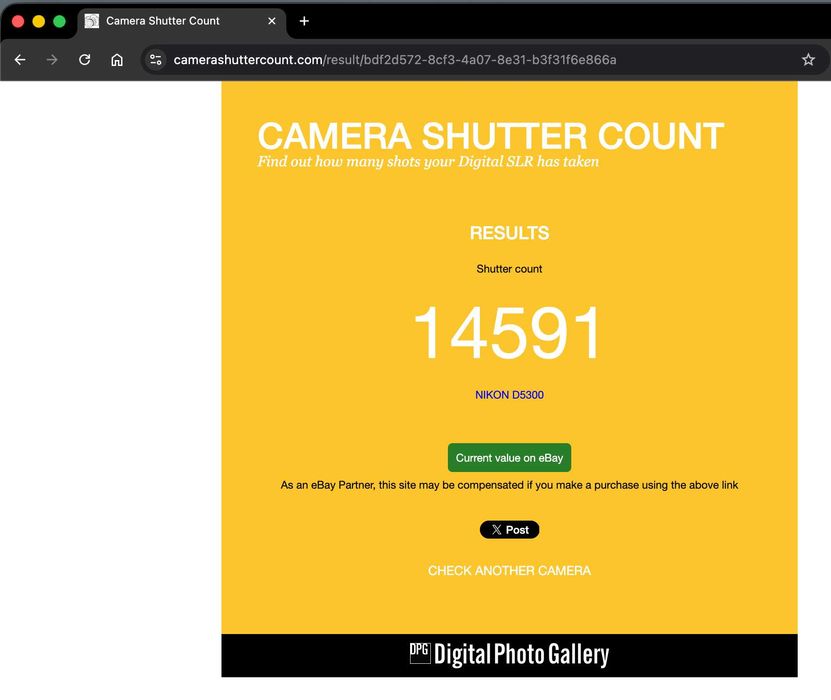Click the RESULTS heading text
Screen dimensions: 831x700
[509, 233]
